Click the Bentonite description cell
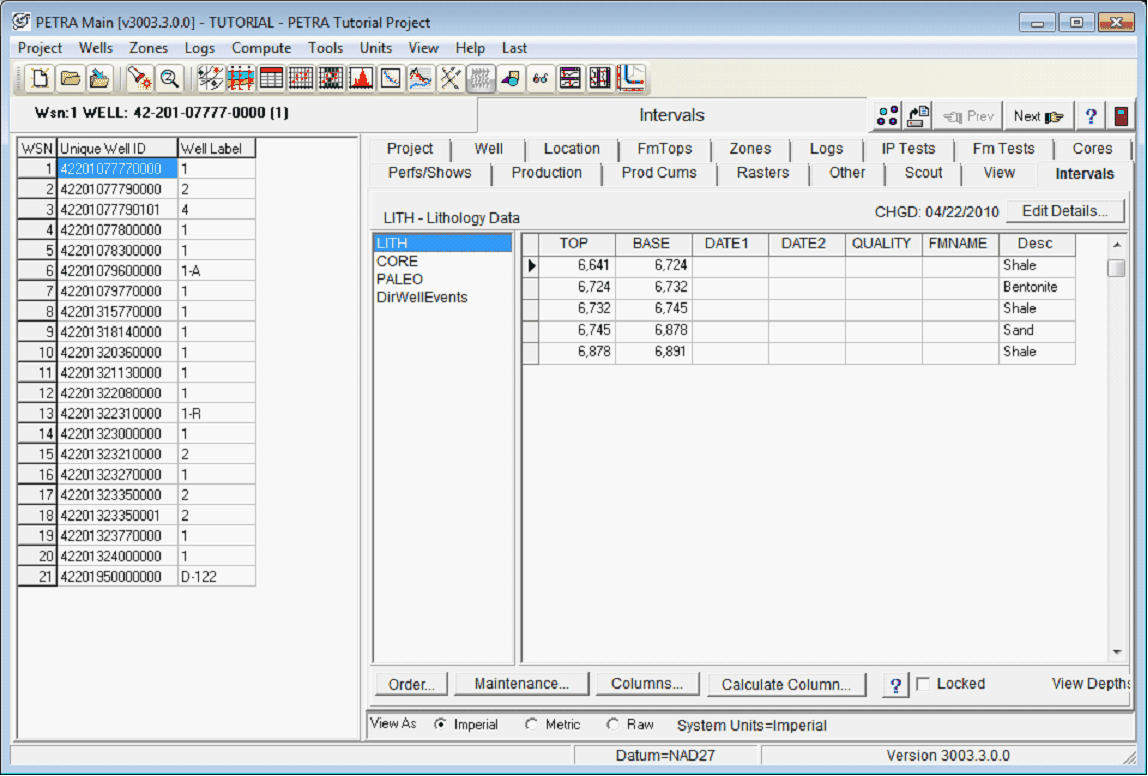The image size is (1148, 776). pos(1036,287)
